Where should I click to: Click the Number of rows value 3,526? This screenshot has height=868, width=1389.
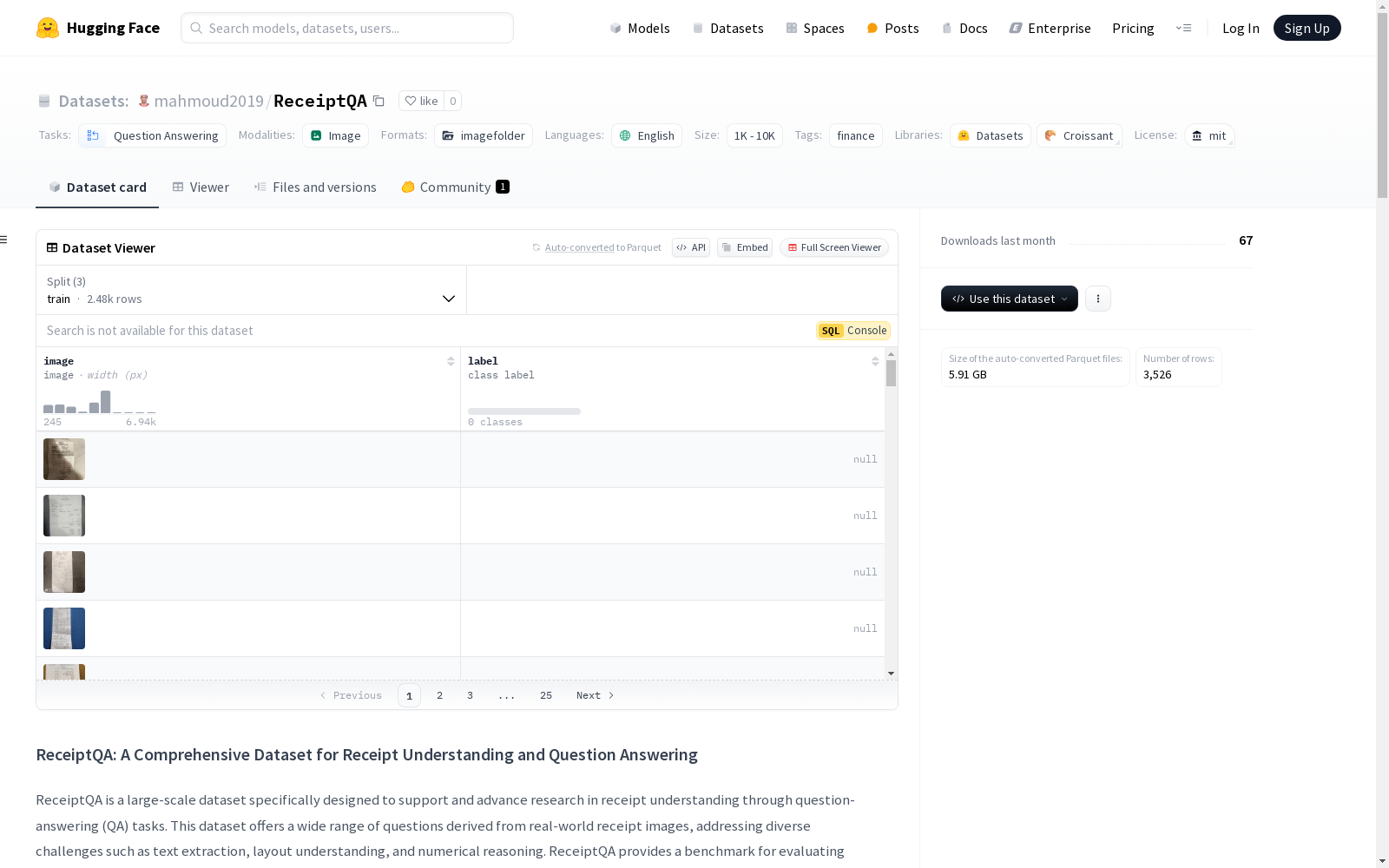coord(1157,375)
